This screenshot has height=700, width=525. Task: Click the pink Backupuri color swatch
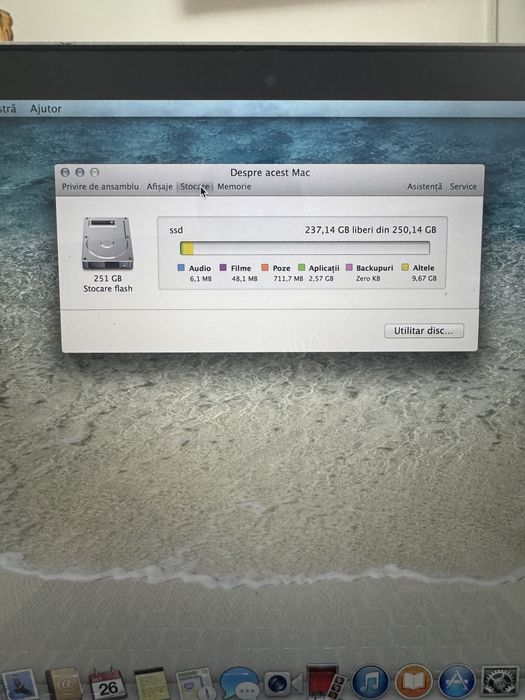(x=349, y=267)
